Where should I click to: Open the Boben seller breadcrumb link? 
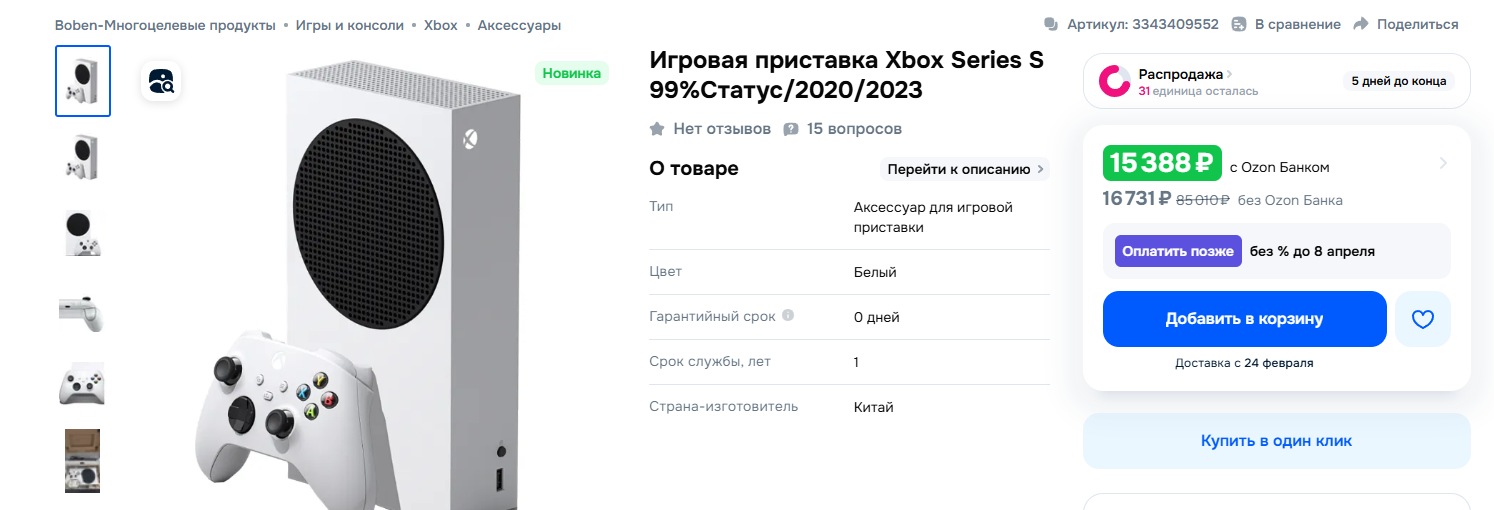(x=165, y=25)
